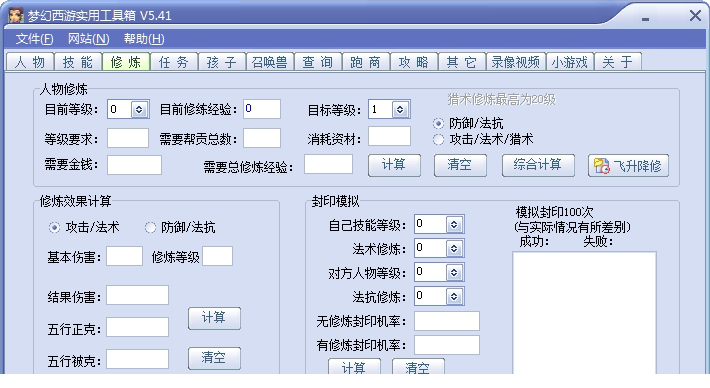This screenshot has height=388, width=710.
Task: Adjust the 目标等级 spinner arrows
Action: (400, 110)
